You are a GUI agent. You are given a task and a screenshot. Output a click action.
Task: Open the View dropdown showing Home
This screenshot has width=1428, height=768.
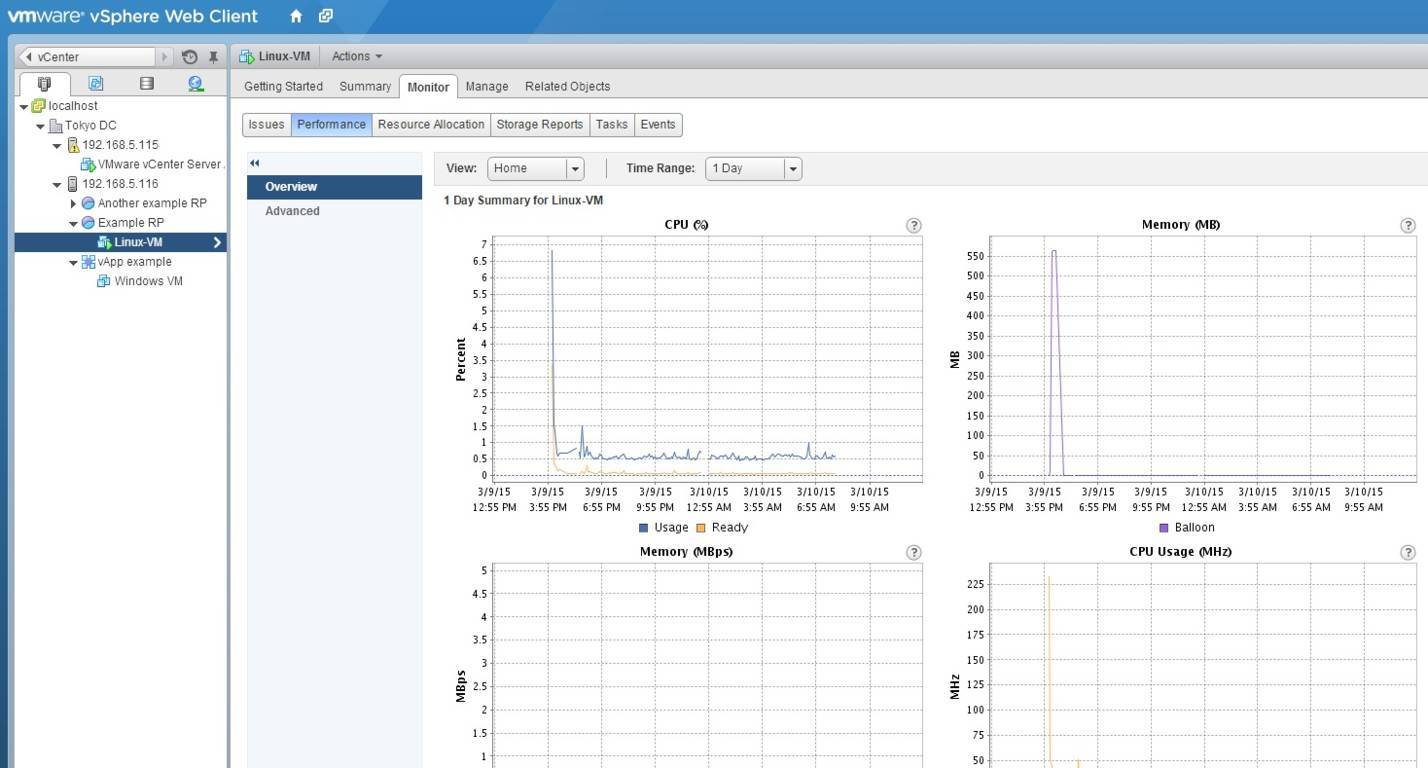[535, 169]
